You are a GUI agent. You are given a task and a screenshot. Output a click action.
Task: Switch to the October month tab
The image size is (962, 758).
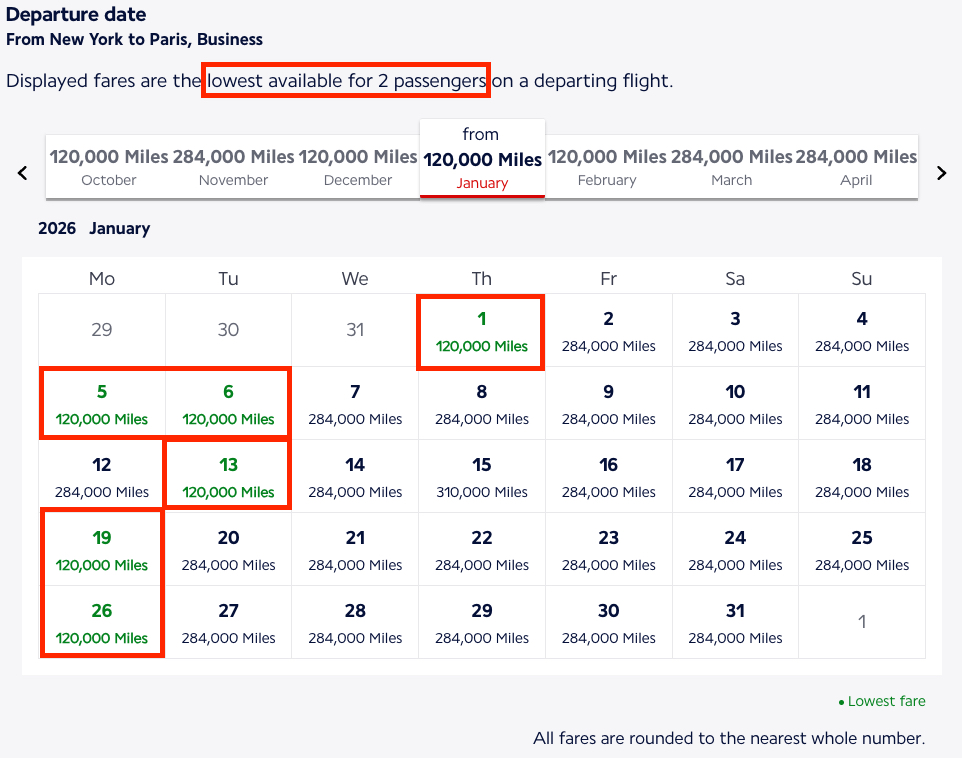coord(108,167)
